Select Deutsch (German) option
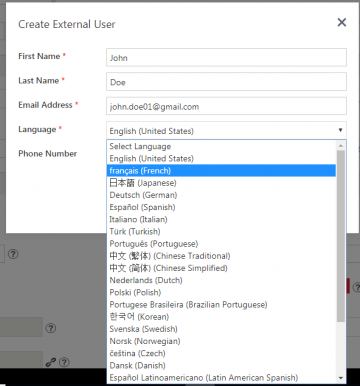This screenshot has height=386, width=360. coord(221,195)
